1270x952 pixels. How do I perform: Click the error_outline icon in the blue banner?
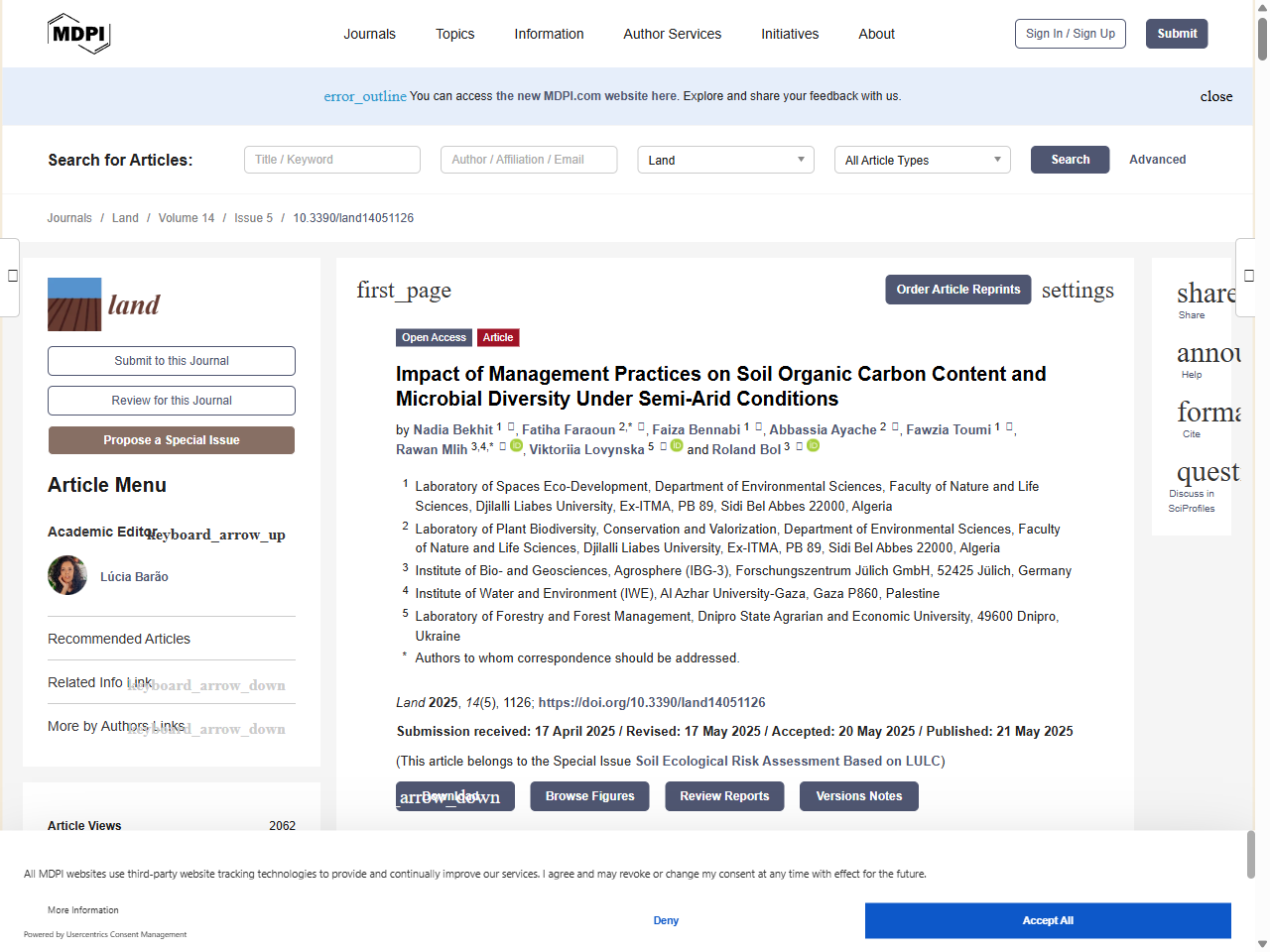click(365, 96)
